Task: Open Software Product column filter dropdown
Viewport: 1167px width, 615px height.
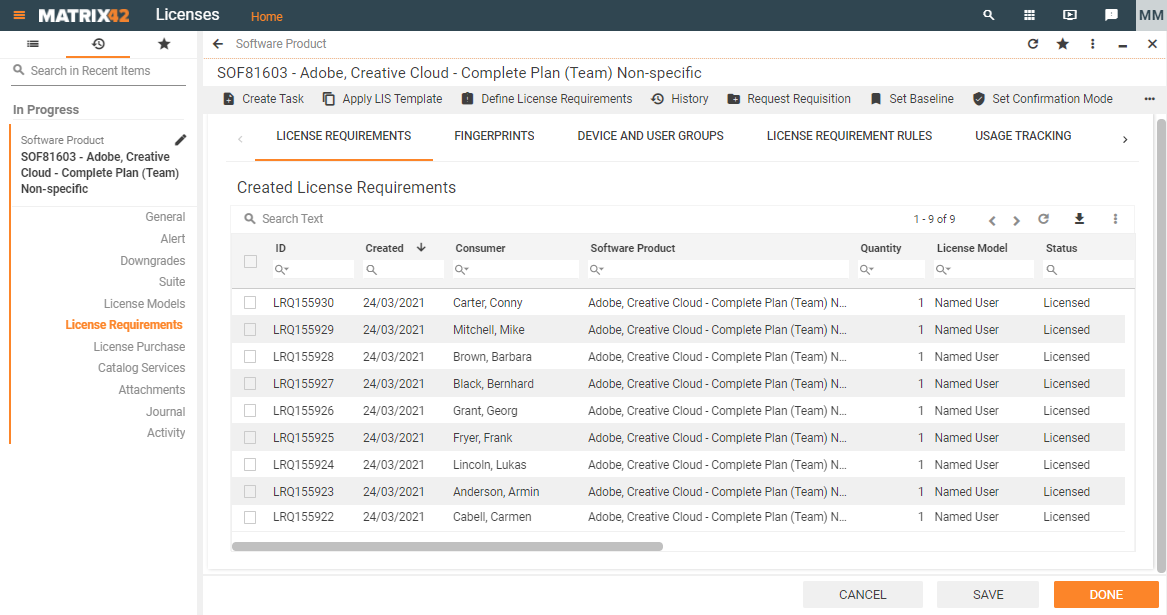Action: [x=597, y=270]
